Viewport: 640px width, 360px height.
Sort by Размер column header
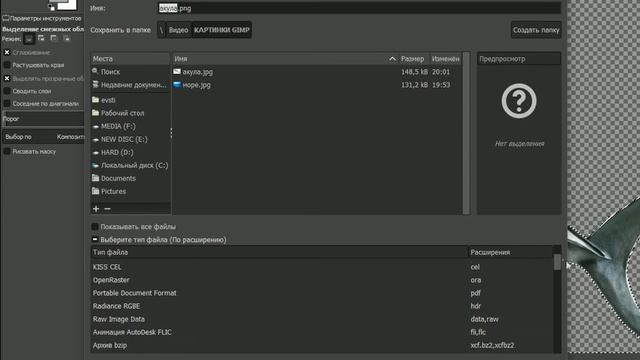coord(413,59)
